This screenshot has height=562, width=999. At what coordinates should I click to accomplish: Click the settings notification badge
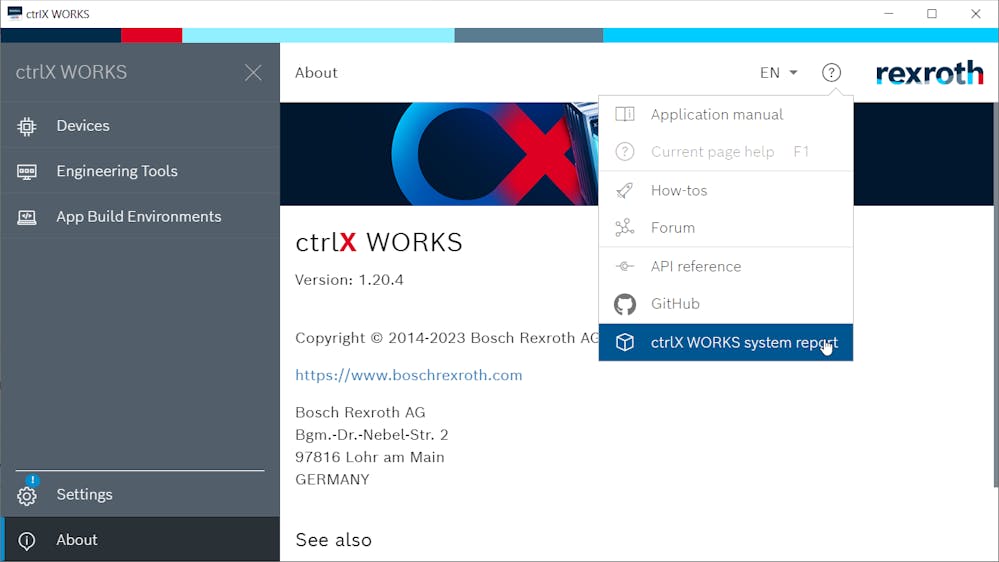click(32, 480)
